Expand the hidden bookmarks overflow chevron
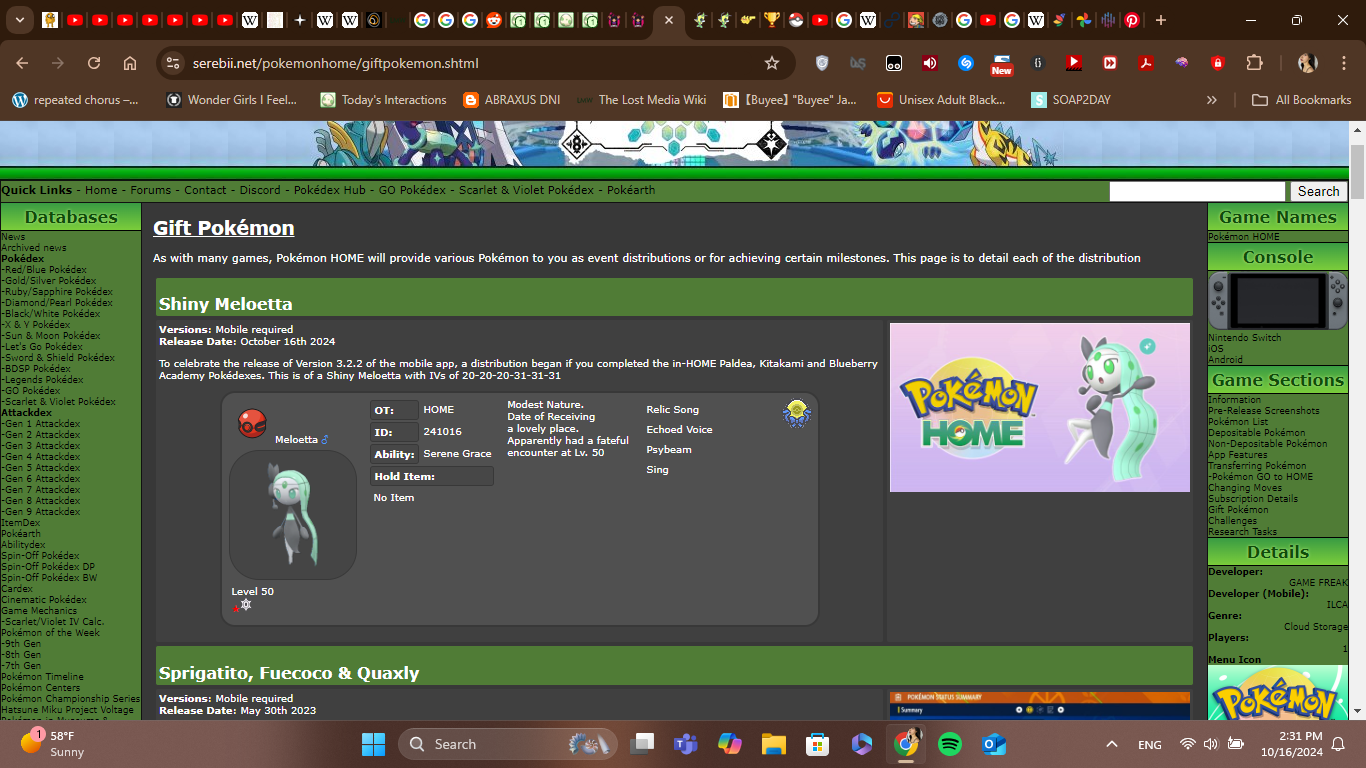The image size is (1366, 768). [x=1212, y=100]
